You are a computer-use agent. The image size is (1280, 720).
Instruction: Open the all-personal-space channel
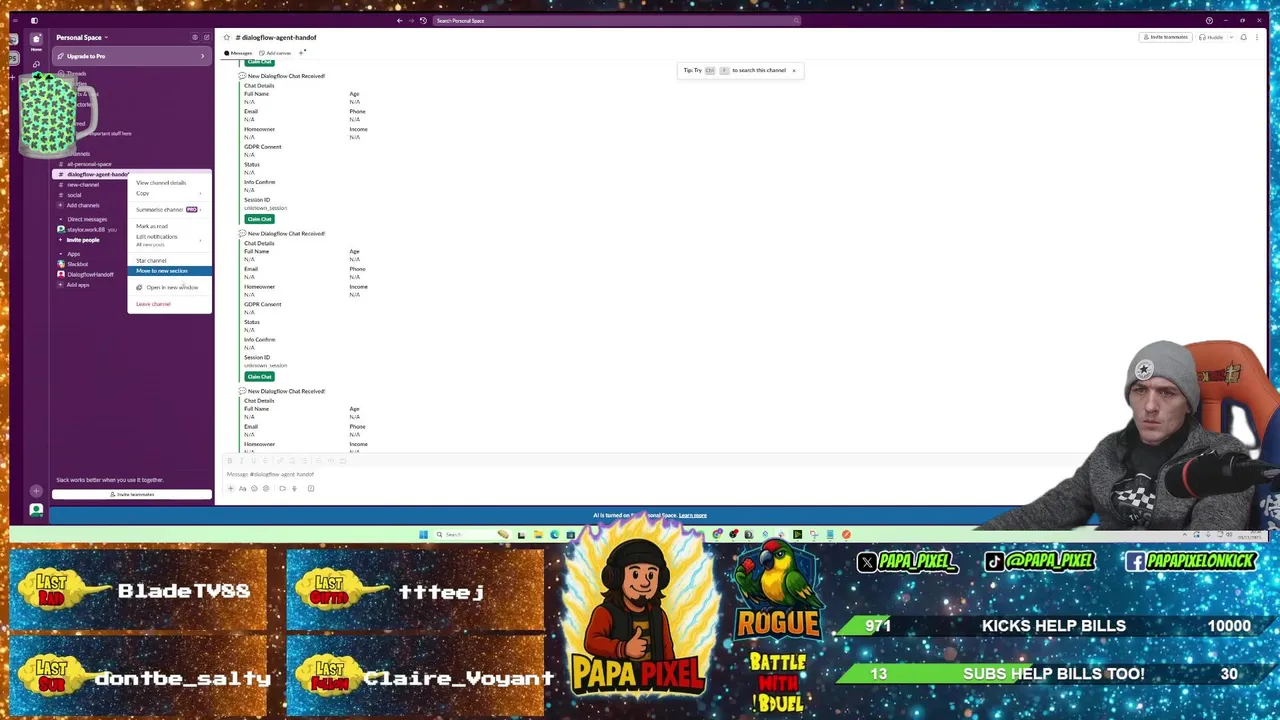coord(89,164)
